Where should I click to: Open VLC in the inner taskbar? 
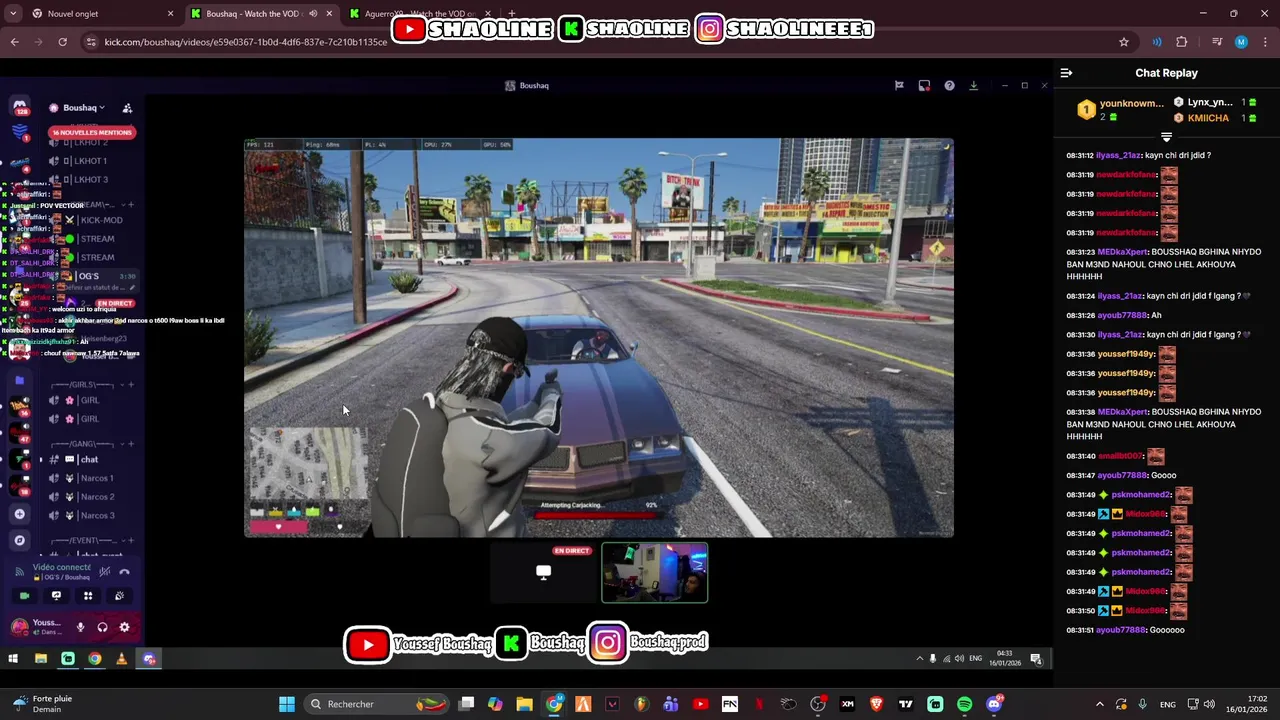coord(122,659)
